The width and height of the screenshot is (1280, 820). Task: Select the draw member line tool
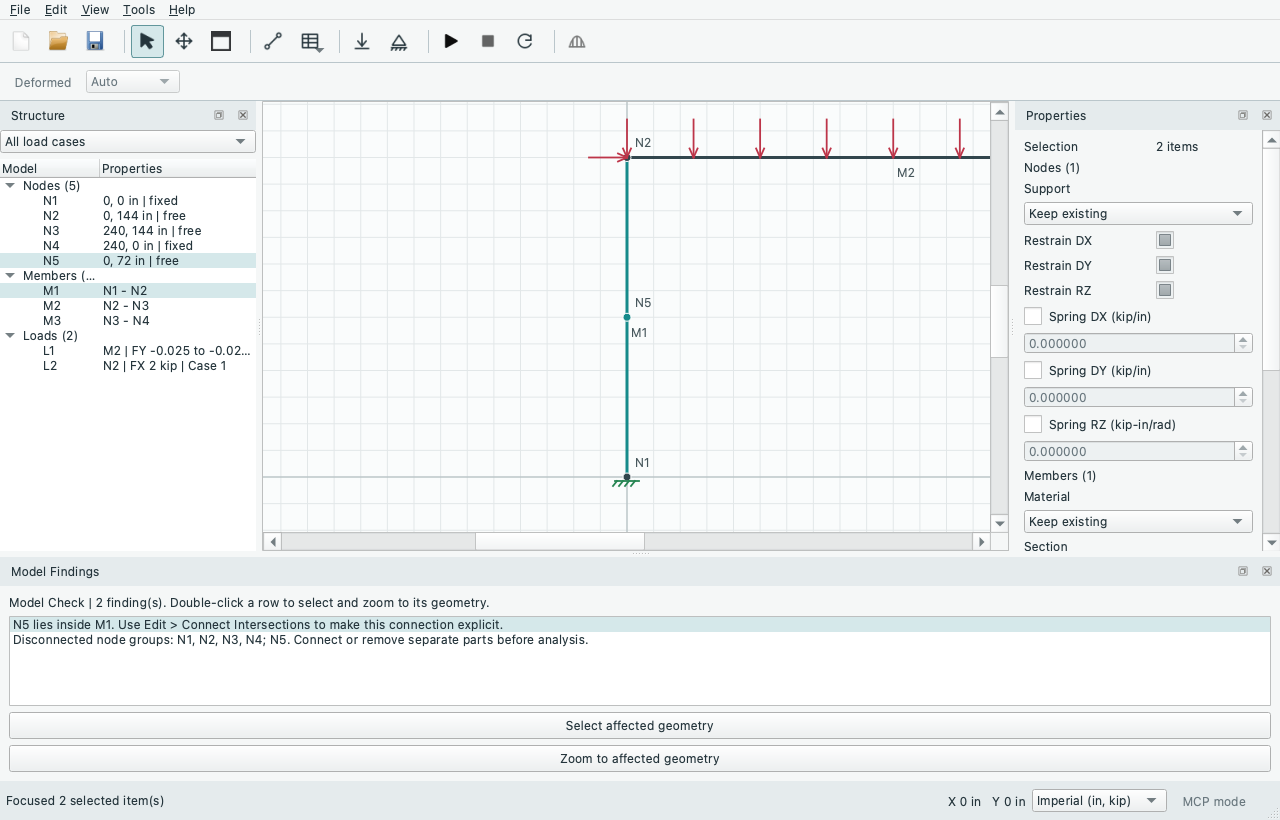click(273, 41)
